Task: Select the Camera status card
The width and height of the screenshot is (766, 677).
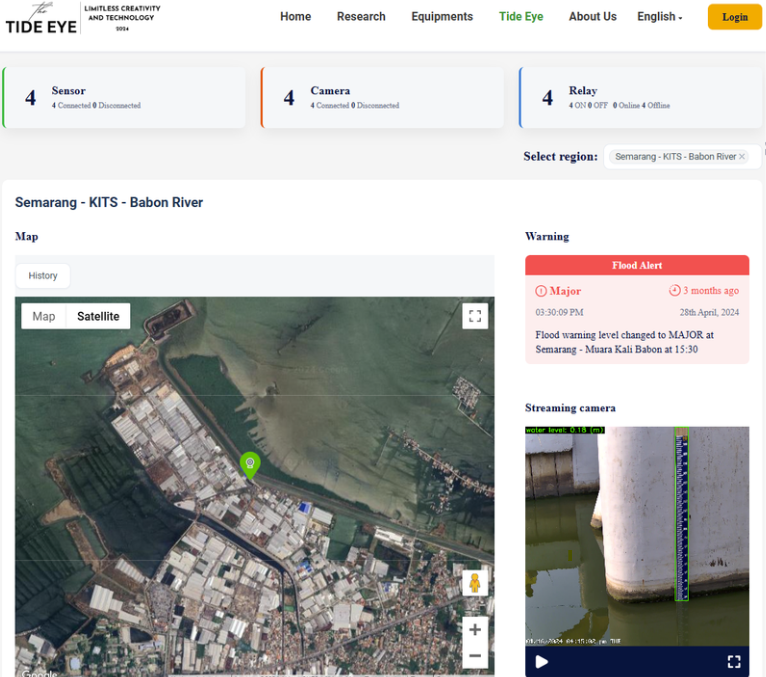Action: click(382, 97)
